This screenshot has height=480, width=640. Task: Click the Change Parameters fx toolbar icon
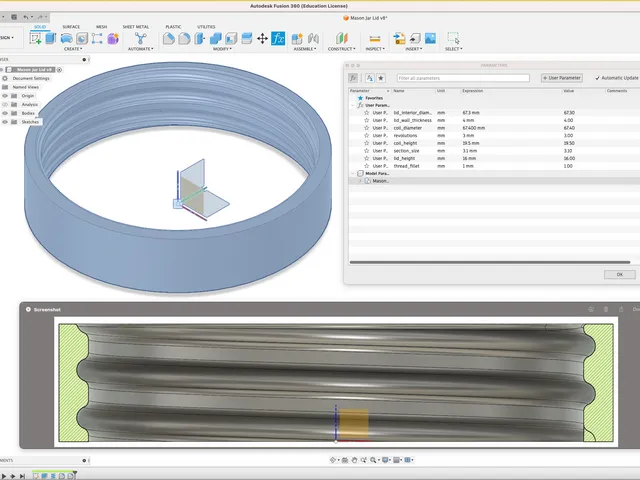click(278, 38)
